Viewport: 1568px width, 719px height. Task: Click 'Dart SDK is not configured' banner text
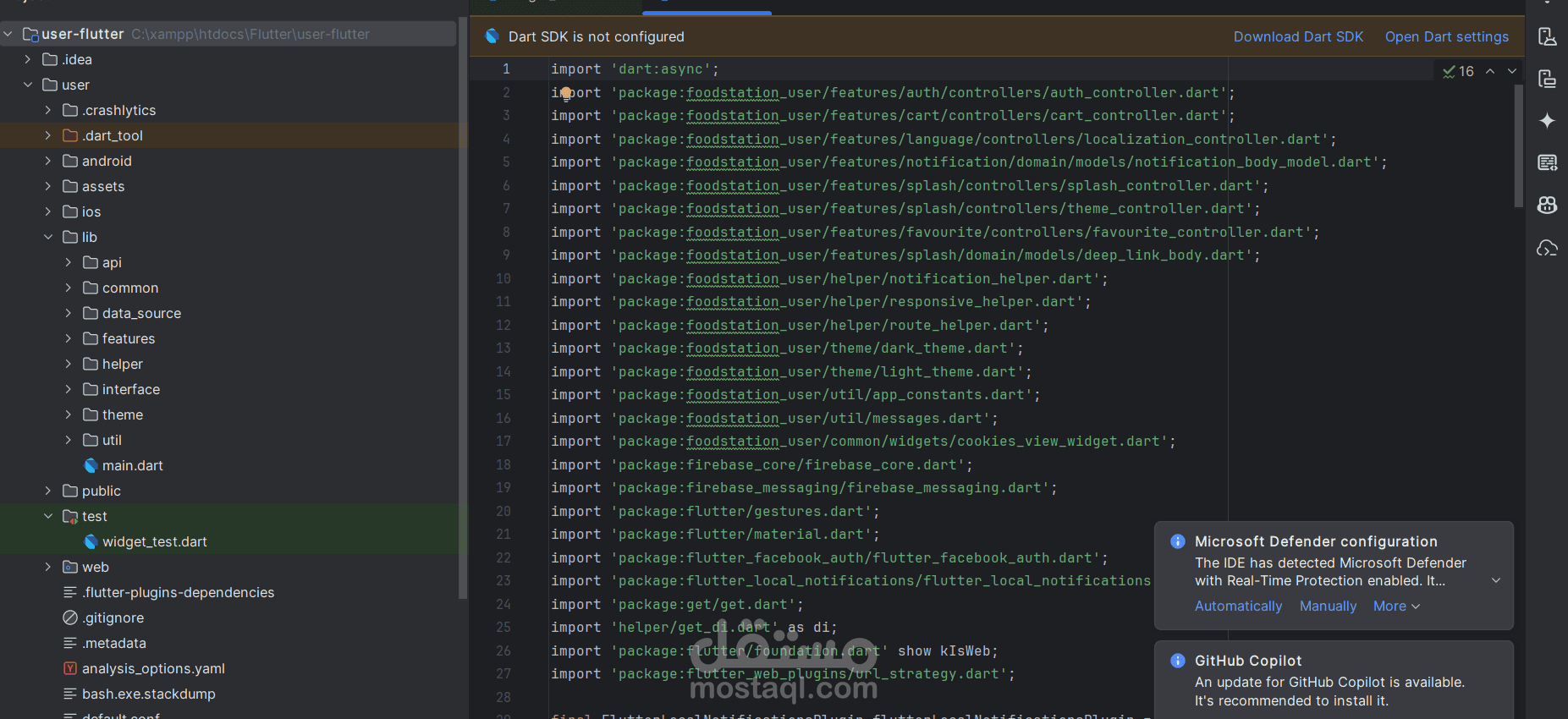coord(596,36)
